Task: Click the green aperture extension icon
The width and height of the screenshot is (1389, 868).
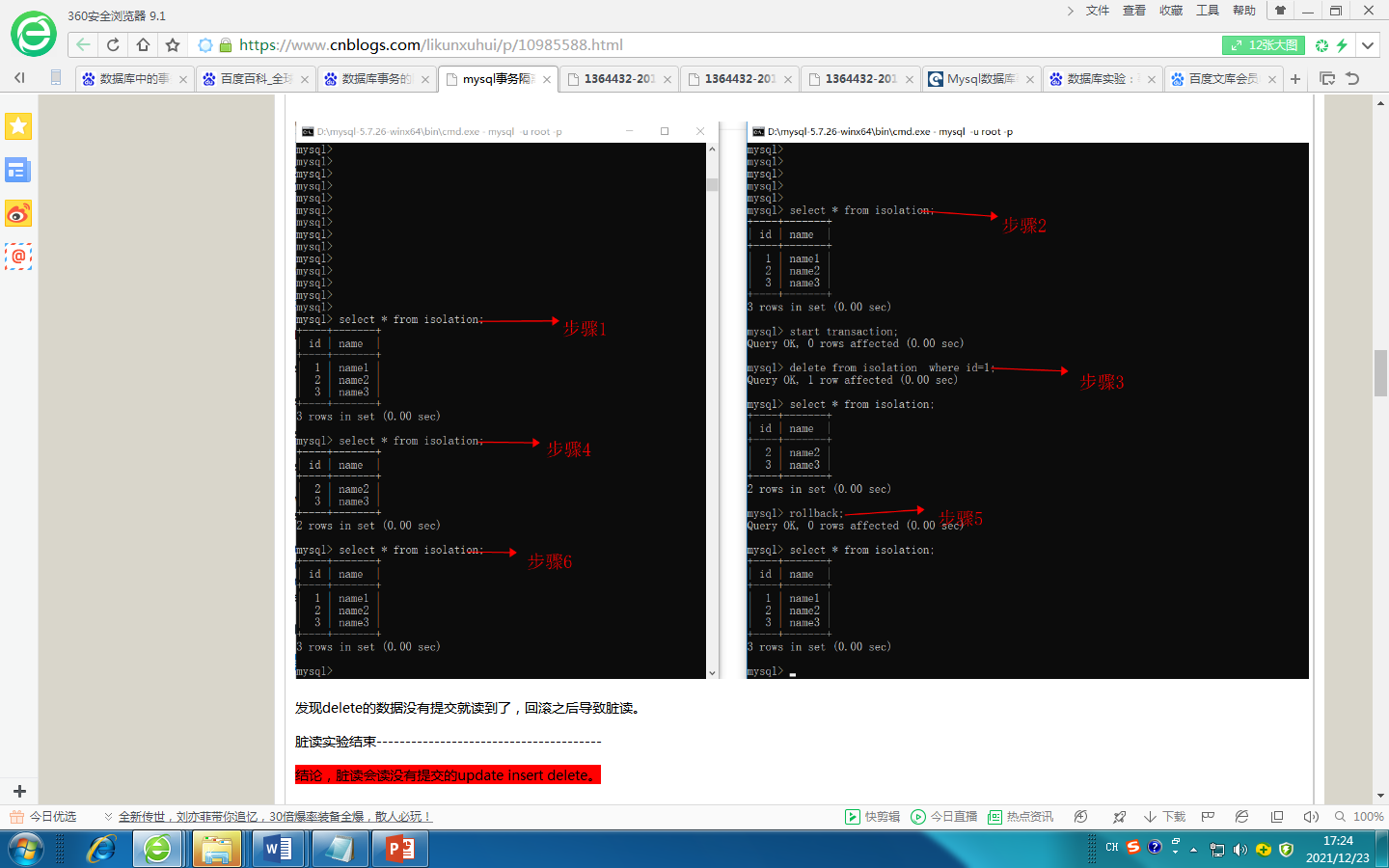Action: [x=1321, y=45]
